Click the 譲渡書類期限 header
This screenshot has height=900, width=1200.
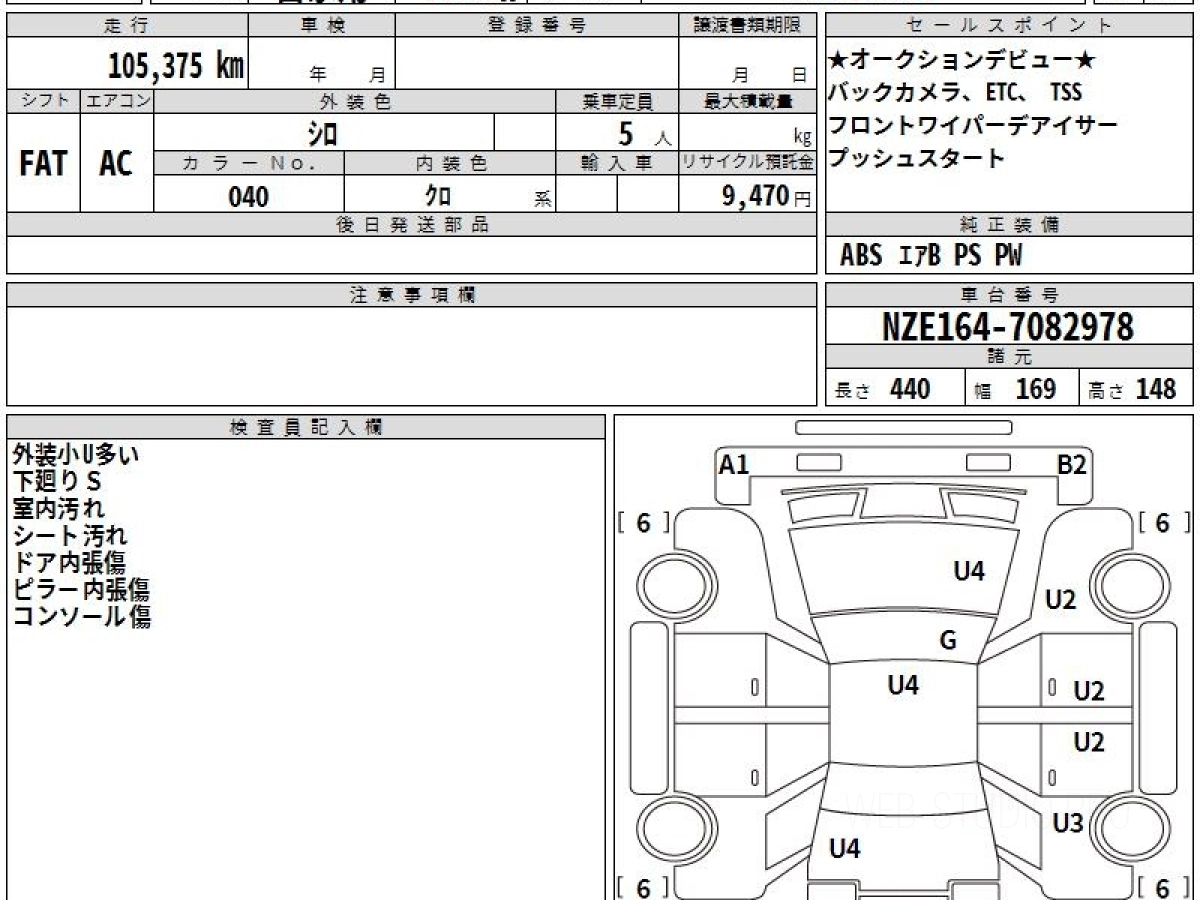pyautogui.click(x=748, y=26)
